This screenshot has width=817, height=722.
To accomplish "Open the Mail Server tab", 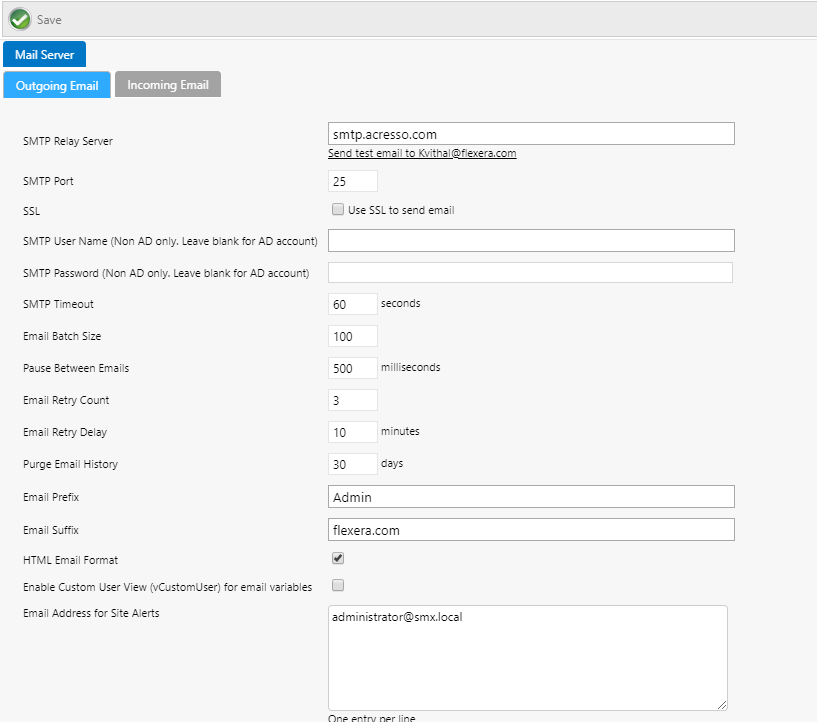I will tap(44, 55).
